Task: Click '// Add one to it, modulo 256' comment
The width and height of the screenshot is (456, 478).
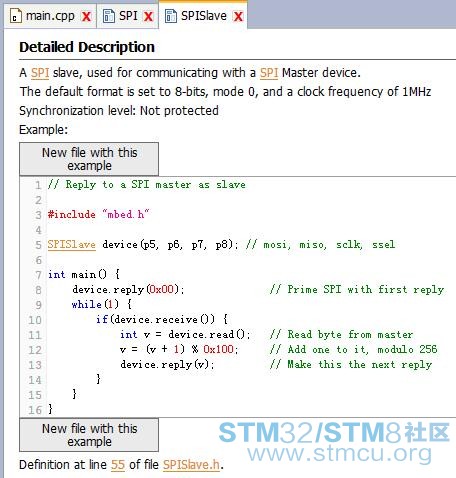Action: [354, 349]
